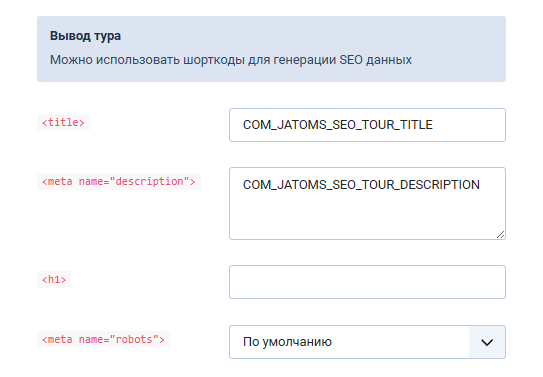This screenshot has height=377, width=543.
Task: Click the description textarea COM_JATOMS_SEO_TOUR_DESCRIPTION
Action: [367, 204]
